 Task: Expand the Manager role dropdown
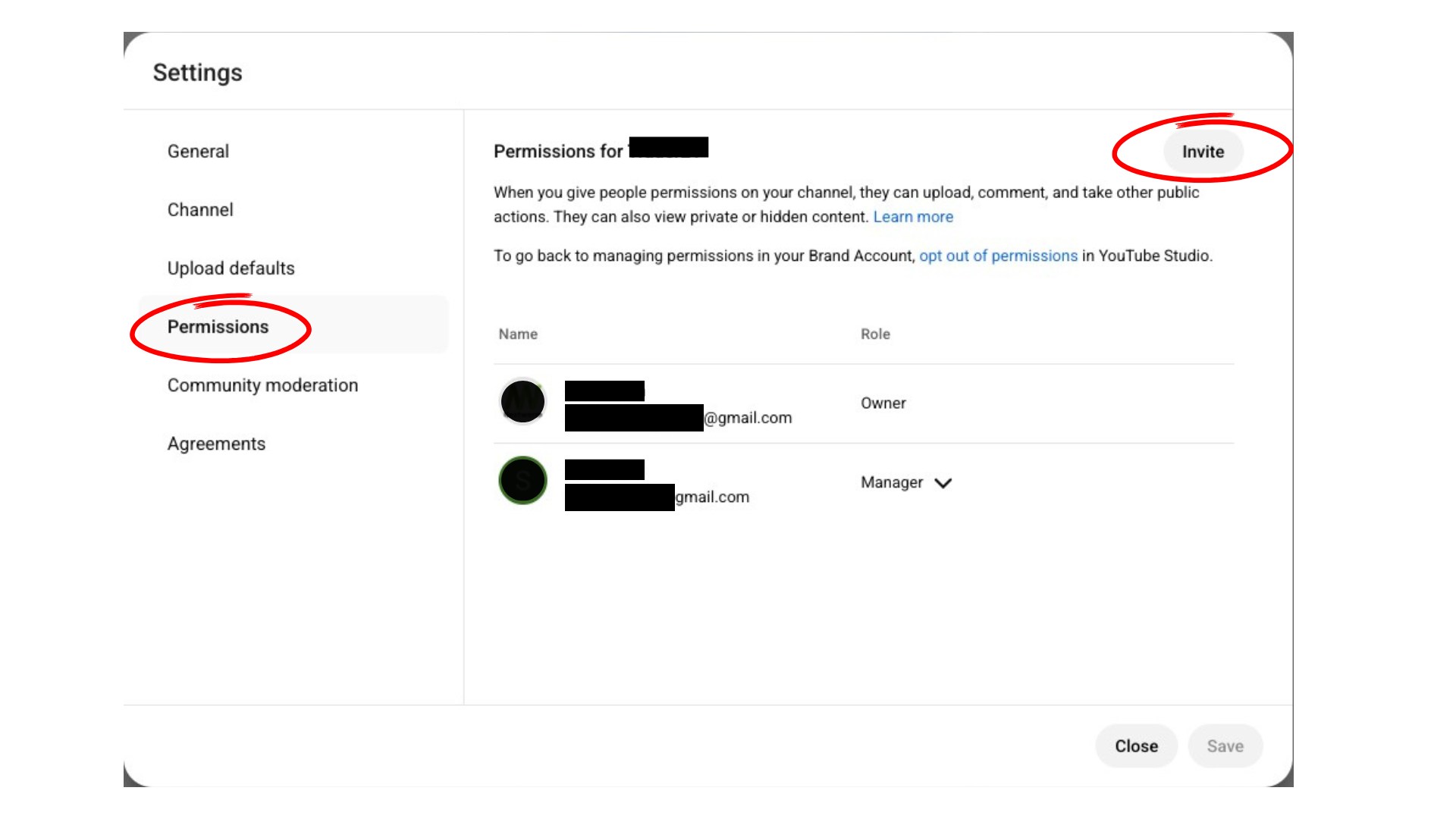[x=943, y=482]
